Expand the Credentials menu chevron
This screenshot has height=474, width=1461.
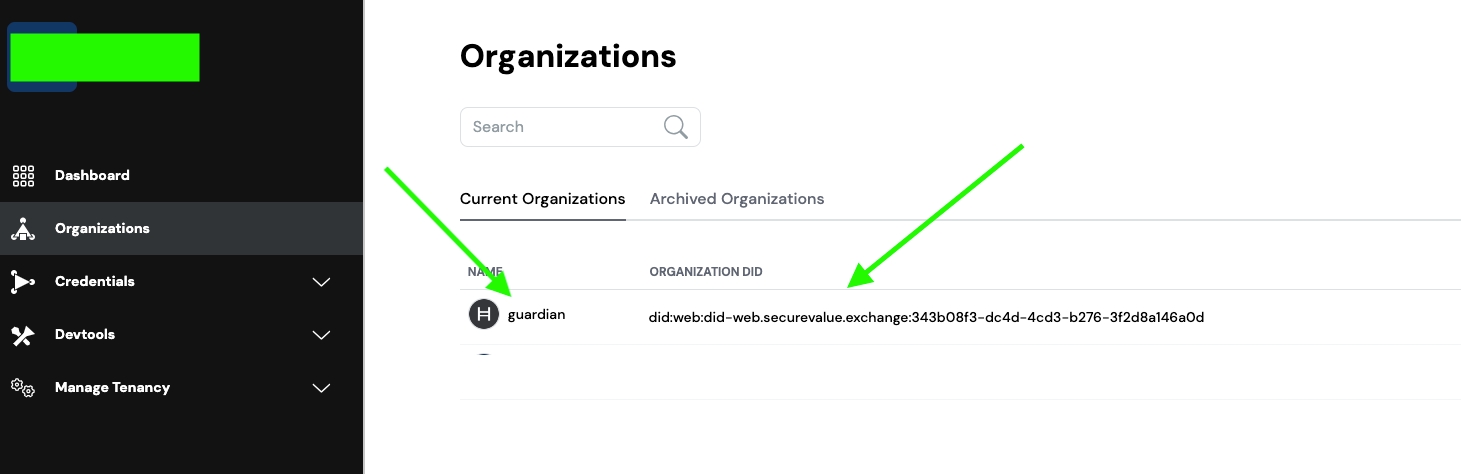tap(321, 282)
